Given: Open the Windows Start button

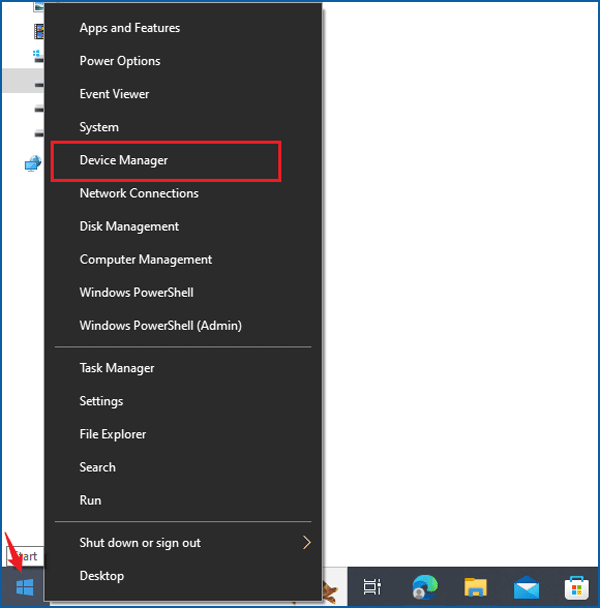Looking at the screenshot, I should (25, 587).
